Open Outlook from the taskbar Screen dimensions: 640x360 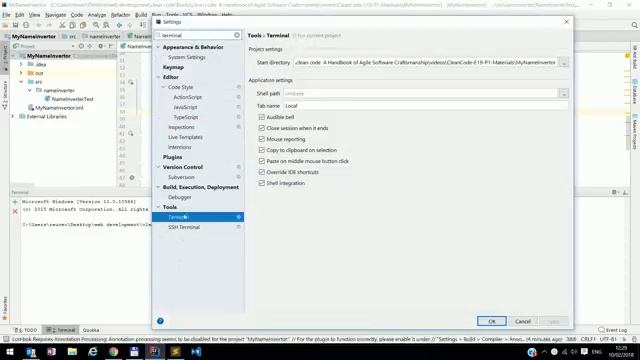(x=31, y=351)
